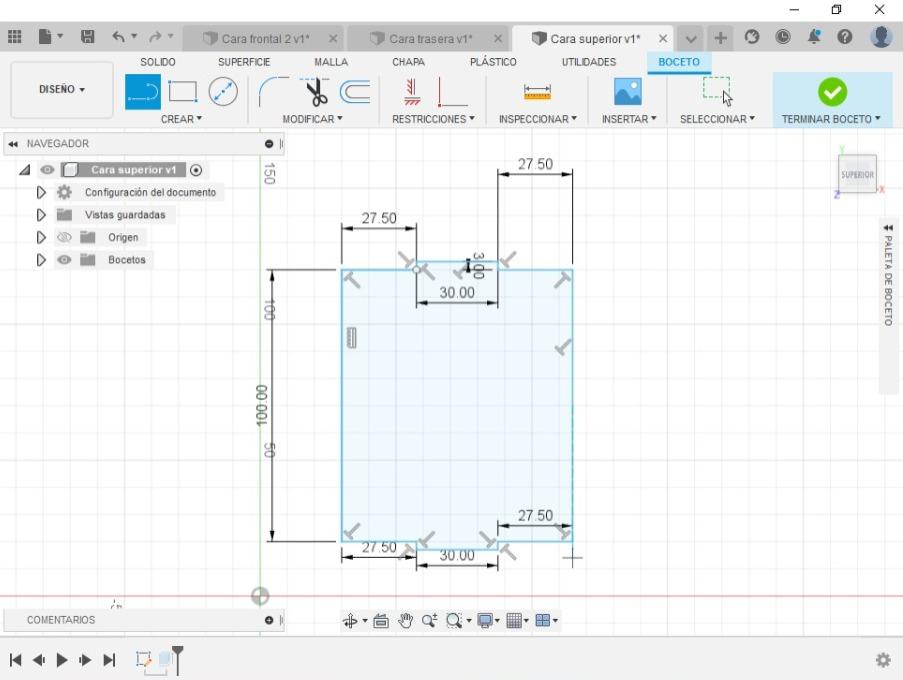Open the SELECCIONAR dropdown menu
The width and height of the screenshot is (903, 680).
tap(717, 119)
